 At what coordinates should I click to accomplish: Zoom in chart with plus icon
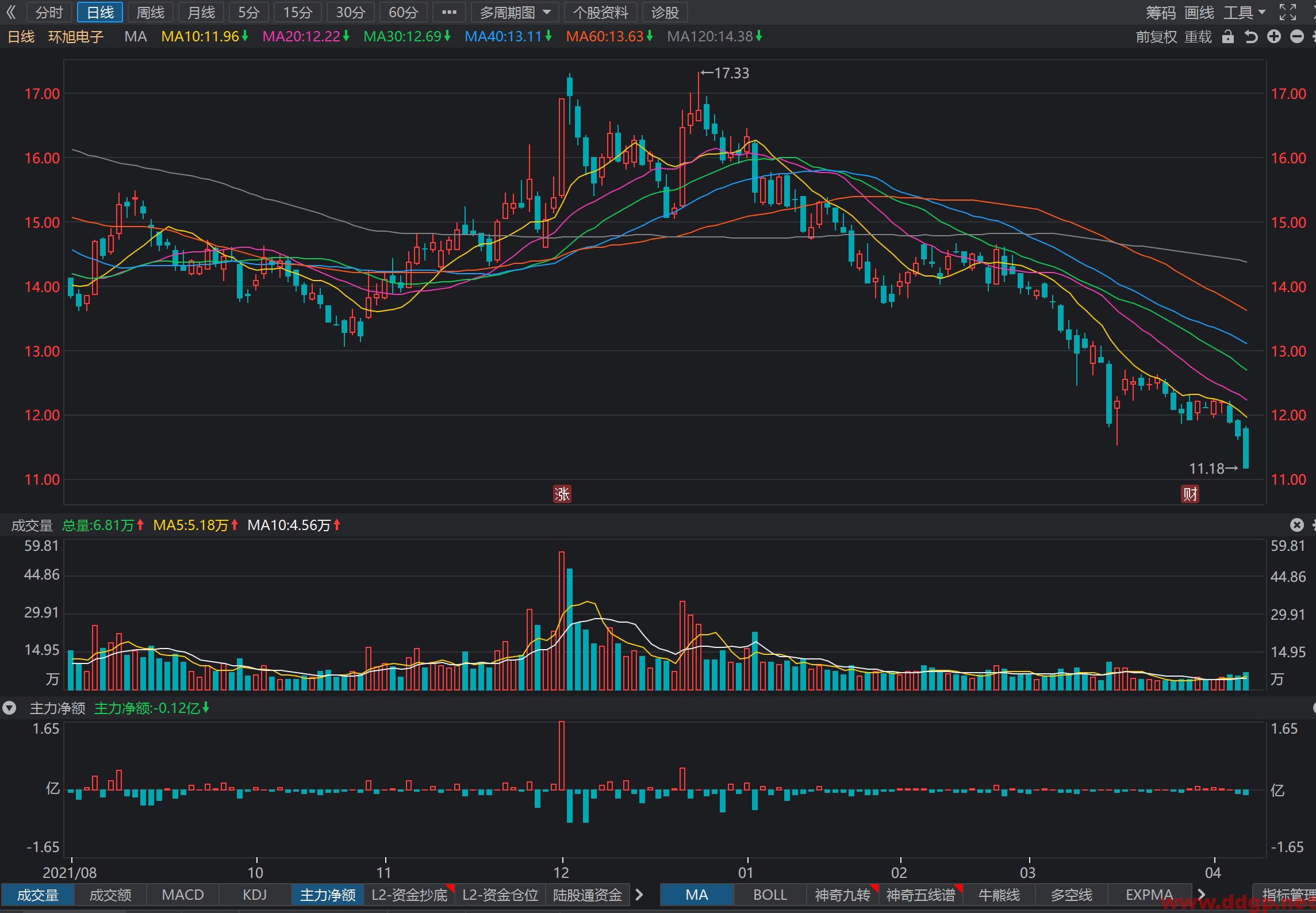(x=1274, y=37)
